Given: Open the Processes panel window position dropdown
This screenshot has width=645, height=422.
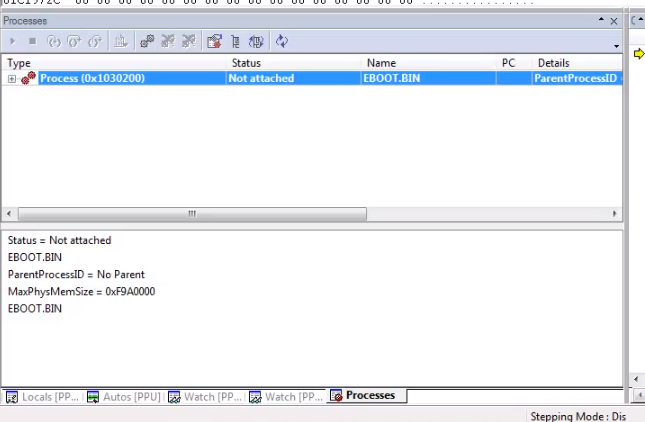Looking at the screenshot, I should (x=601, y=21).
